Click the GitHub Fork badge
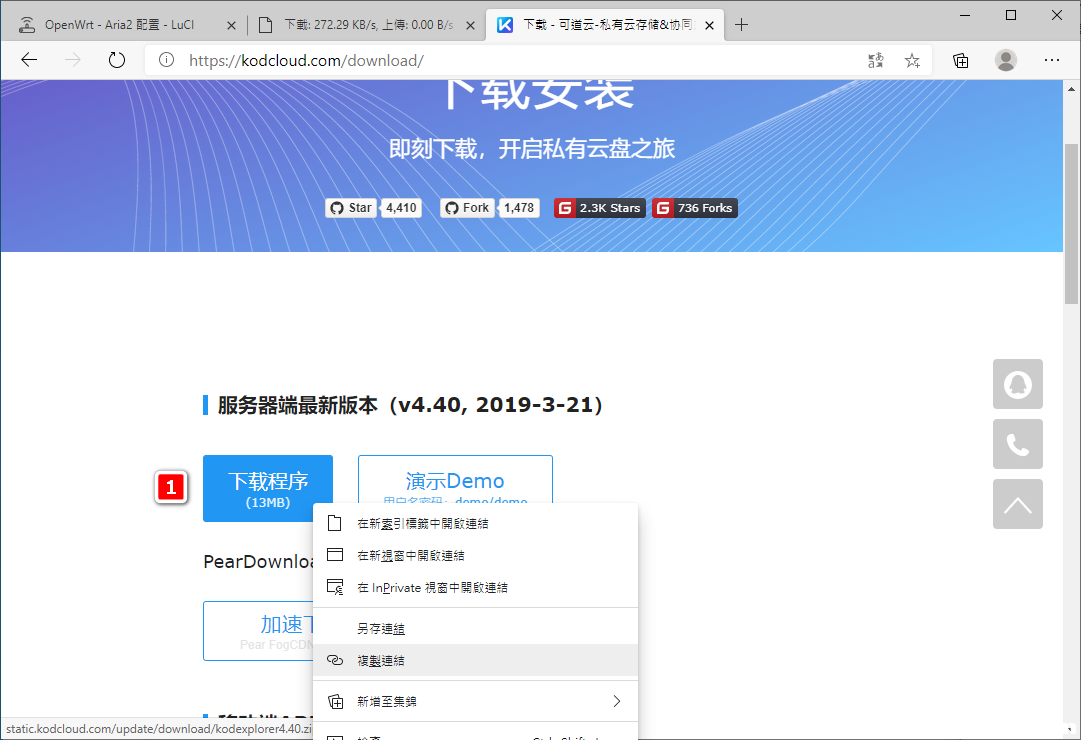This screenshot has width=1081, height=740. (467, 208)
